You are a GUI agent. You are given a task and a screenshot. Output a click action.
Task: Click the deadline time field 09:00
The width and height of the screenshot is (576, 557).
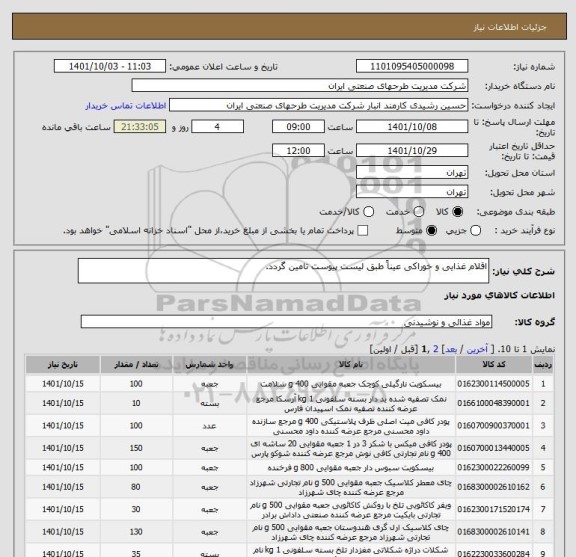pos(298,127)
